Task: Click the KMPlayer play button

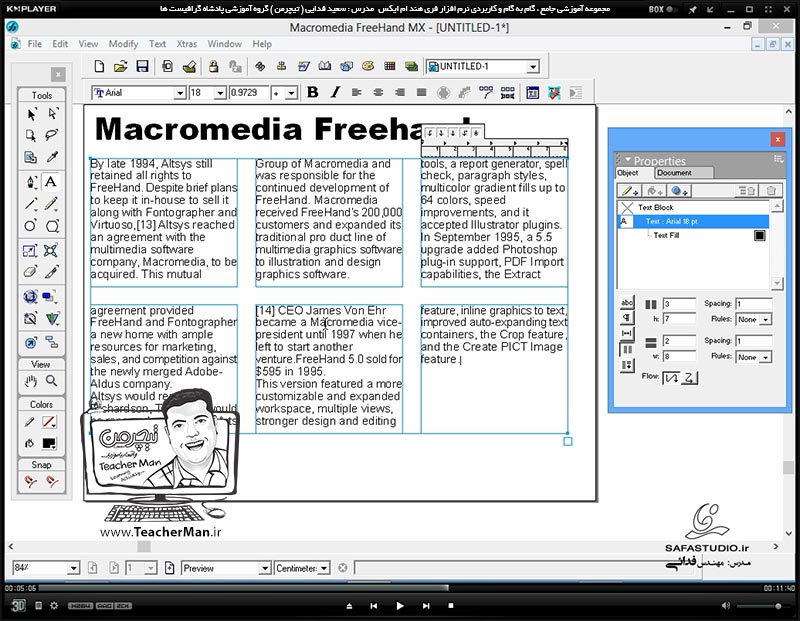Action: click(x=399, y=606)
